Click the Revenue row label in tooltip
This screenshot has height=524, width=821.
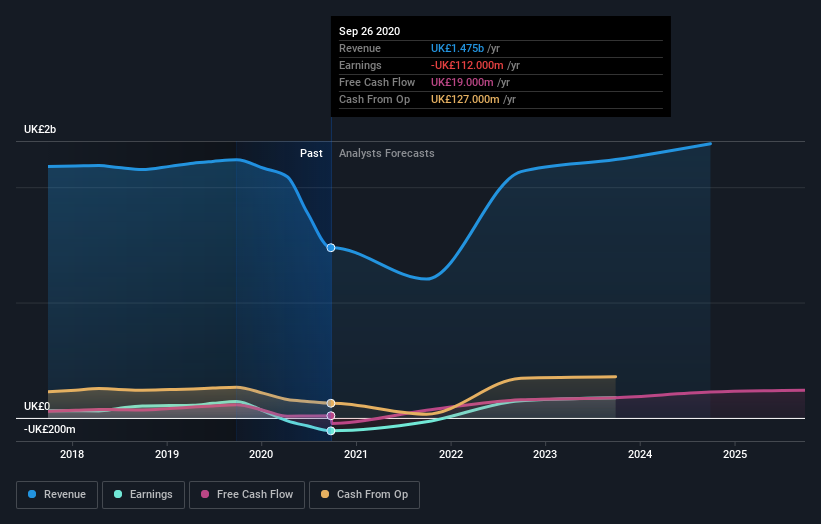pos(360,48)
